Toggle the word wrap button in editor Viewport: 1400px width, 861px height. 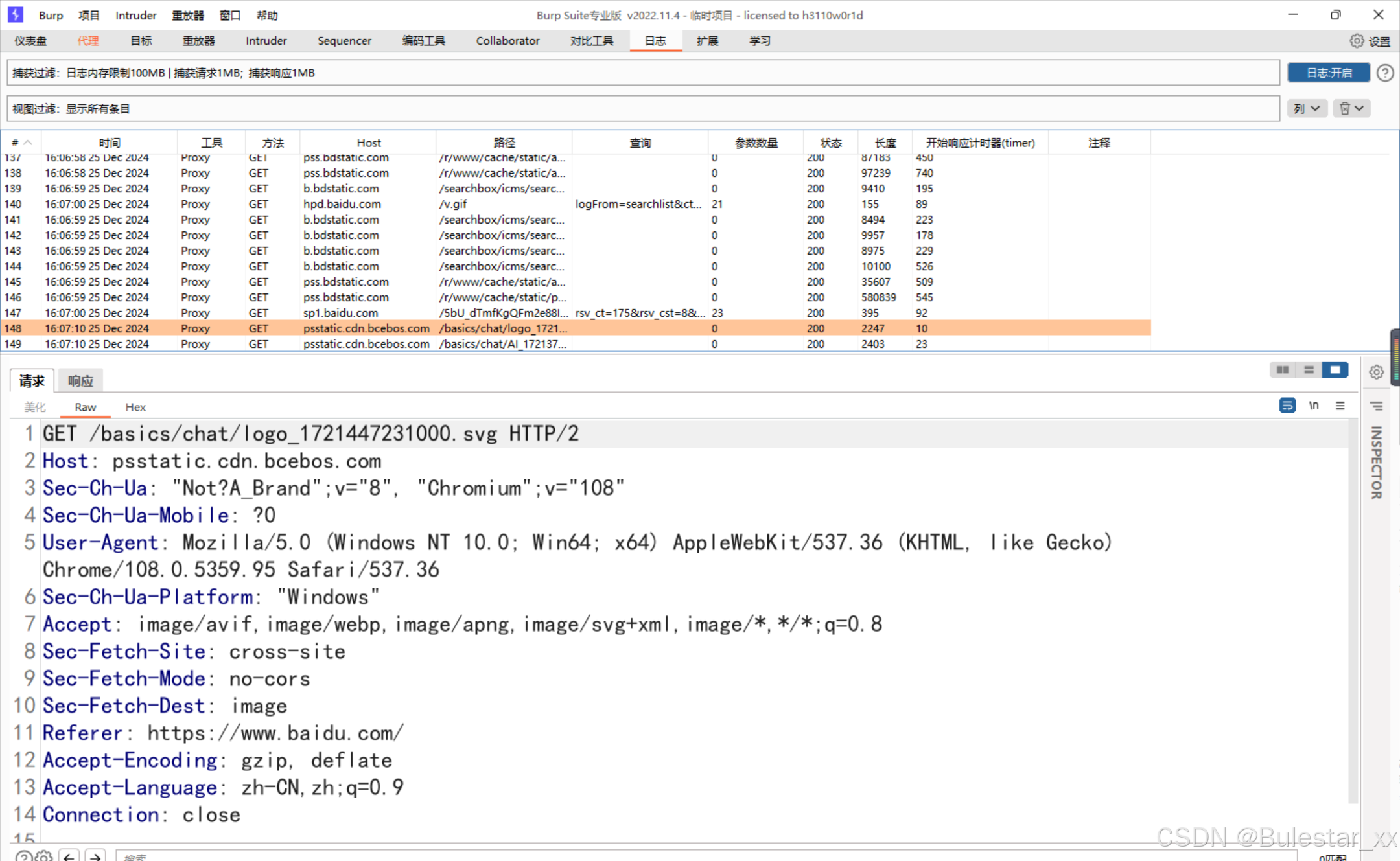(x=1287, y=406)
